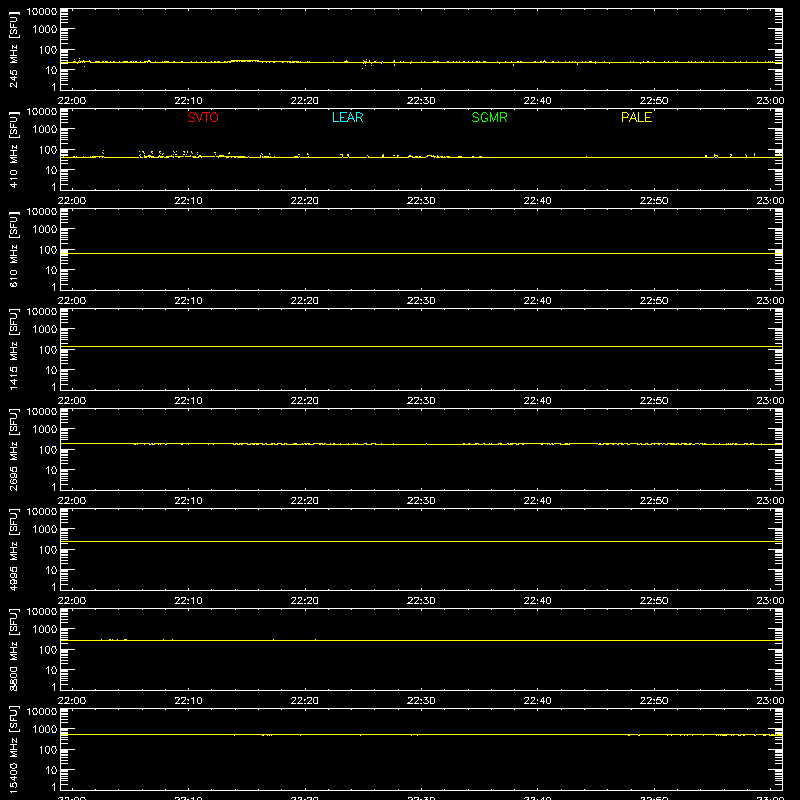Select the 4995 MHz [SFU] axis title
Image resolution: width=800 pixels, height=800 pixels.
[x=14, y=549]
